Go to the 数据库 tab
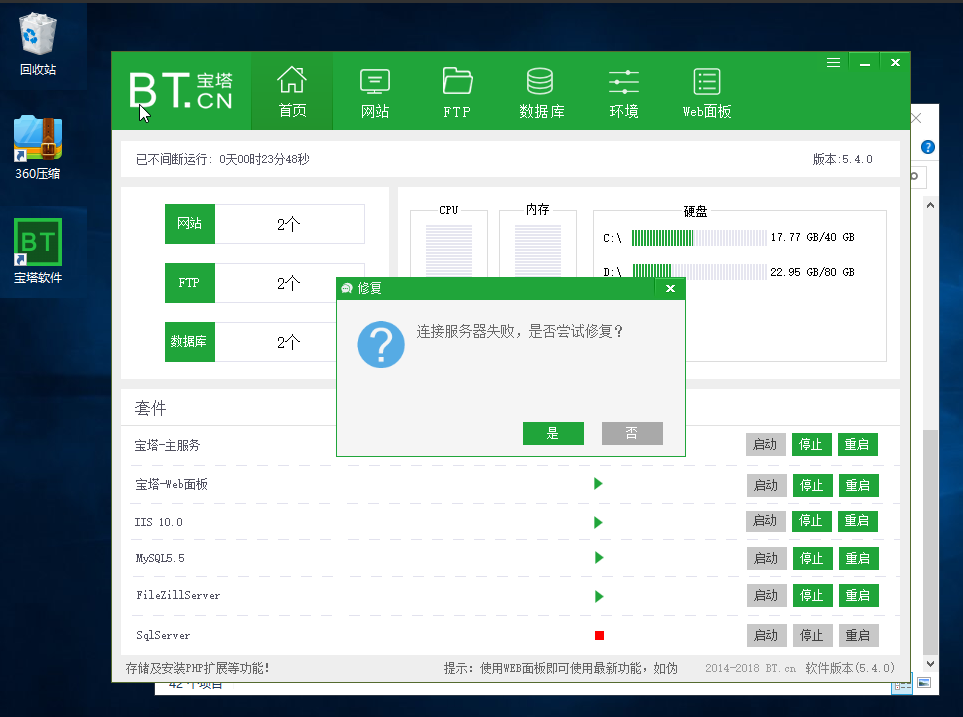Viewport: 963px width, 717px height. (x=541, y=91)
